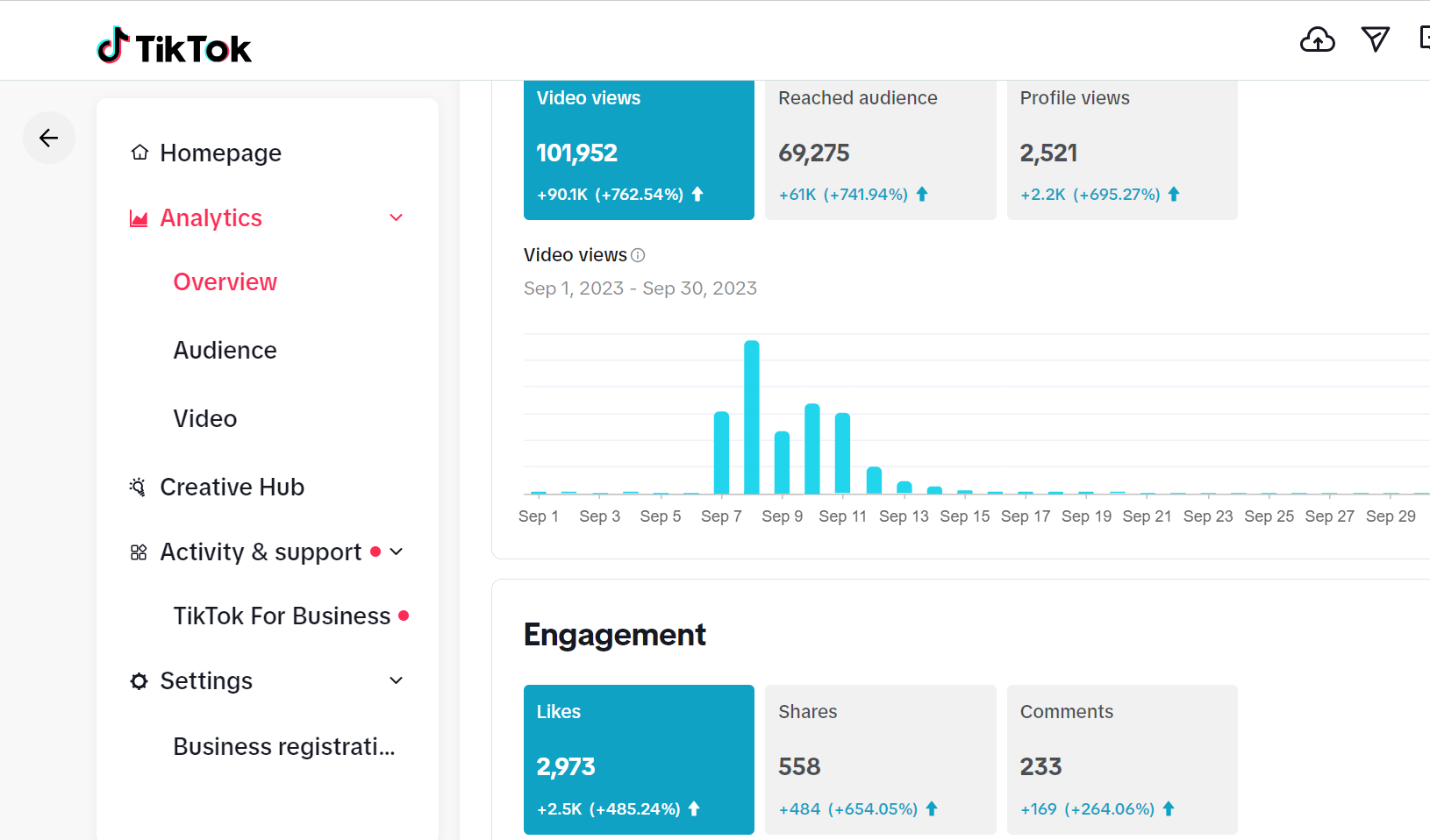Open the messages paper-plane icon

point(1375,39)
